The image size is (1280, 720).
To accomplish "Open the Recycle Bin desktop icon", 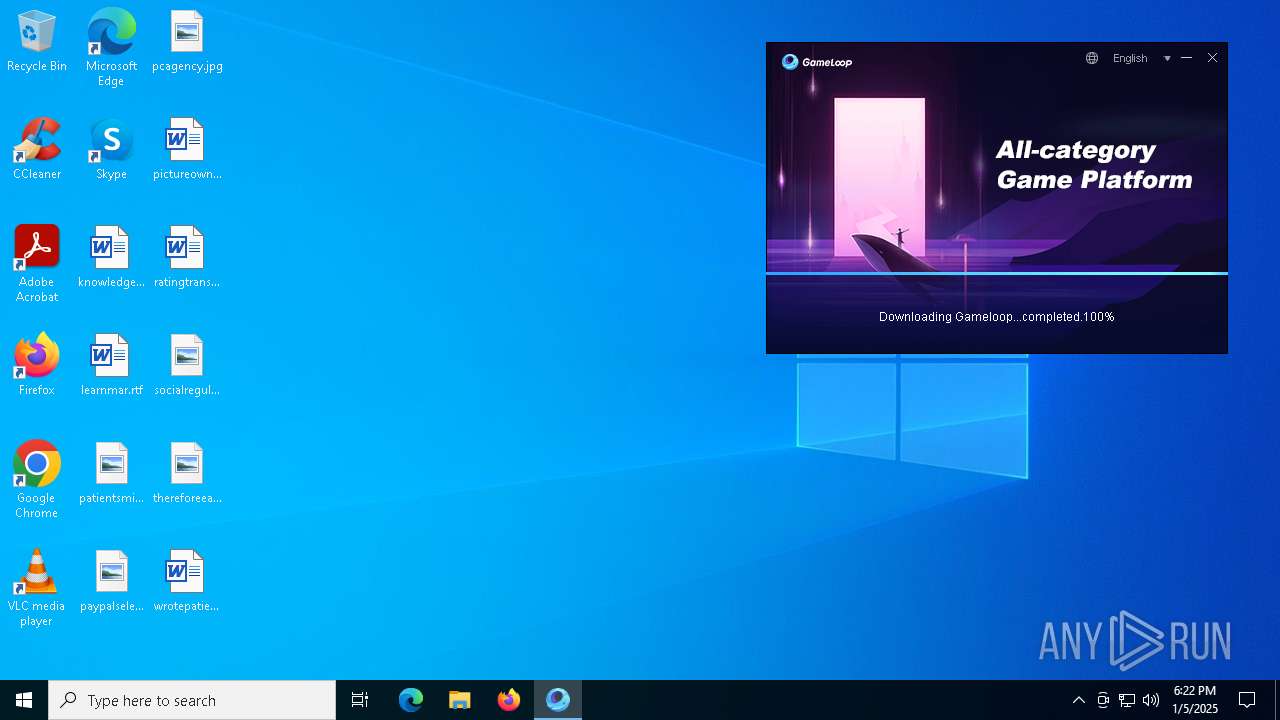I will (x=37, y=41).
